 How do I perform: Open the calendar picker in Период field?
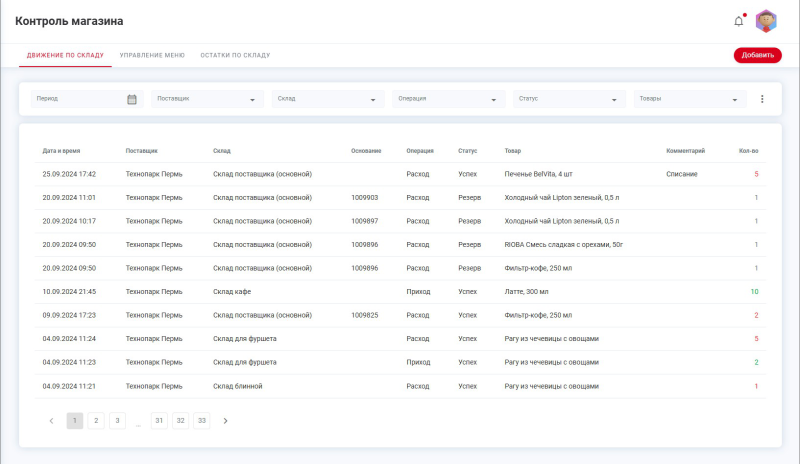[x=132, y=99]
